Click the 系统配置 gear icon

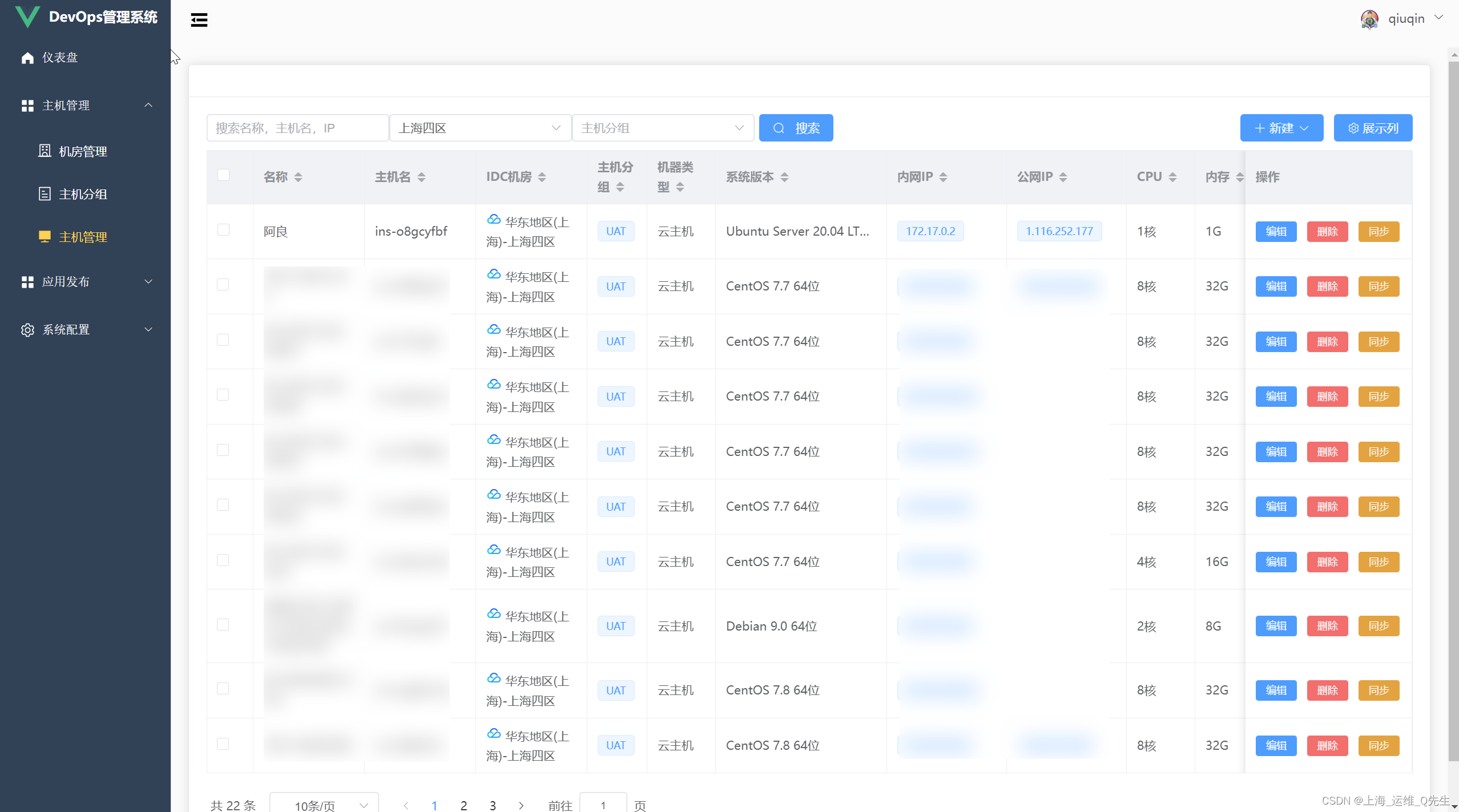(x=27, y=329)
